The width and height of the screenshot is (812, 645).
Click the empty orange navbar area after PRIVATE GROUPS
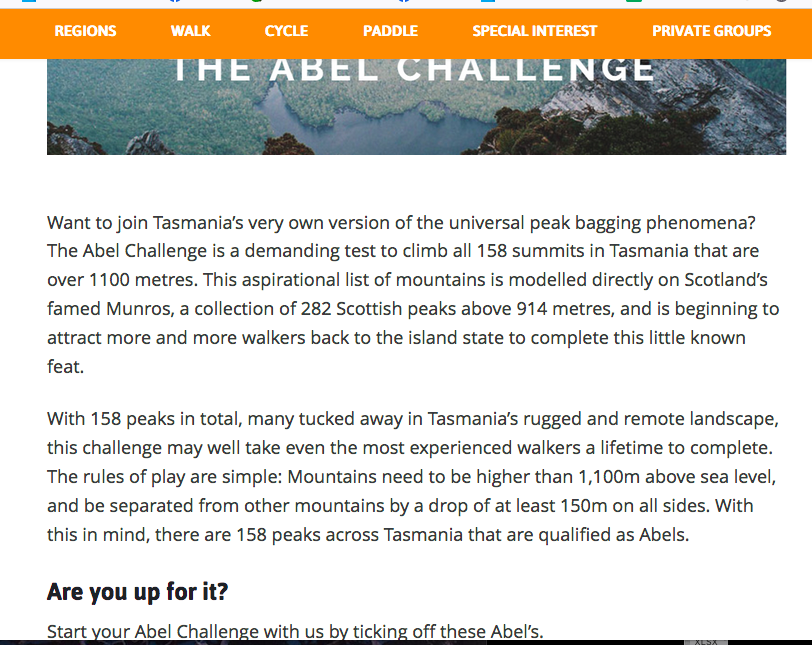point(792,33)
